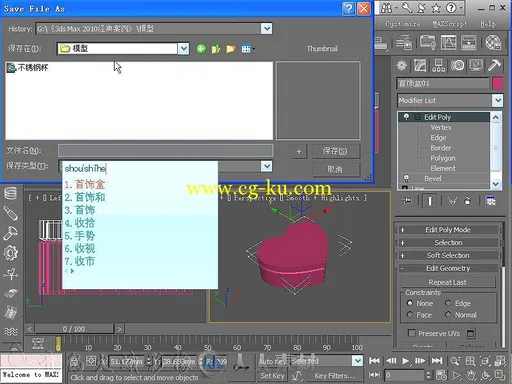Open the Manage Layers toolbar icon

click(404, 43)
